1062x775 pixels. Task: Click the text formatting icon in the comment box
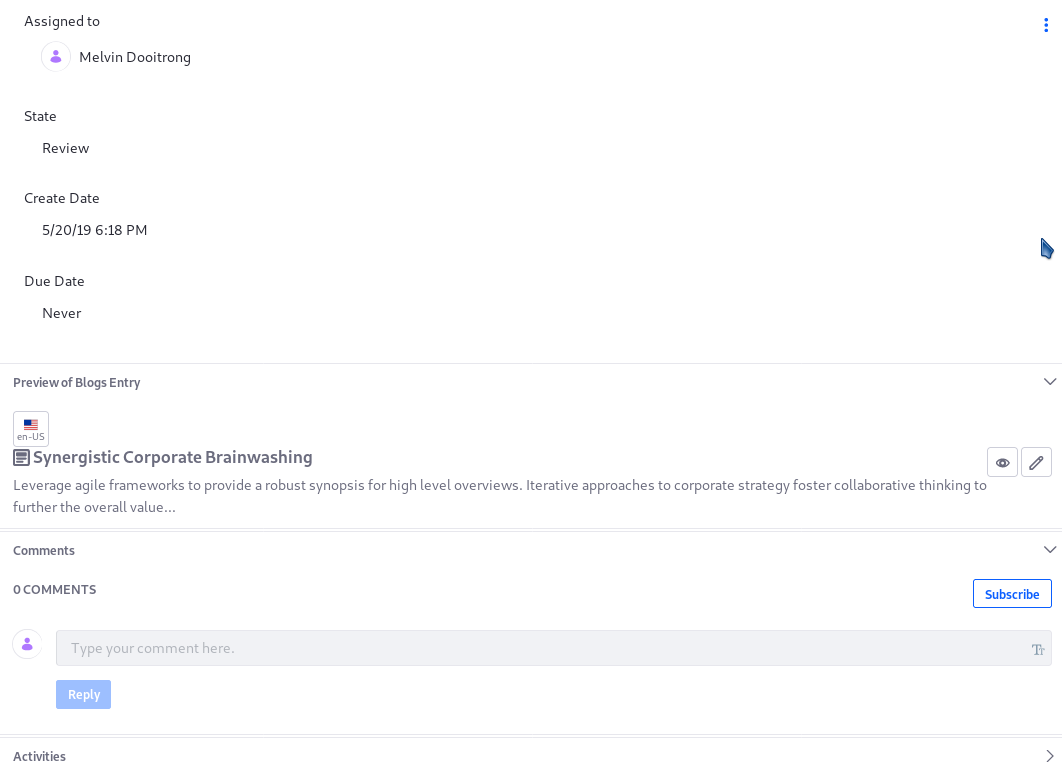(x=1038, y=650)
